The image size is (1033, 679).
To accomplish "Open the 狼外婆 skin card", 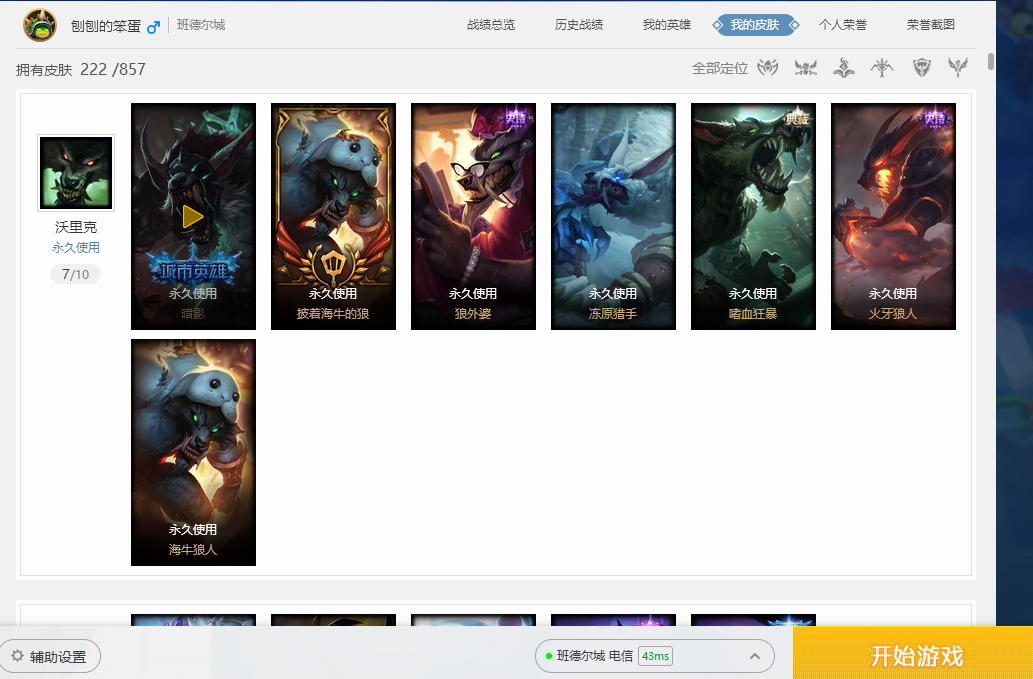I will [x=473, y=216].
